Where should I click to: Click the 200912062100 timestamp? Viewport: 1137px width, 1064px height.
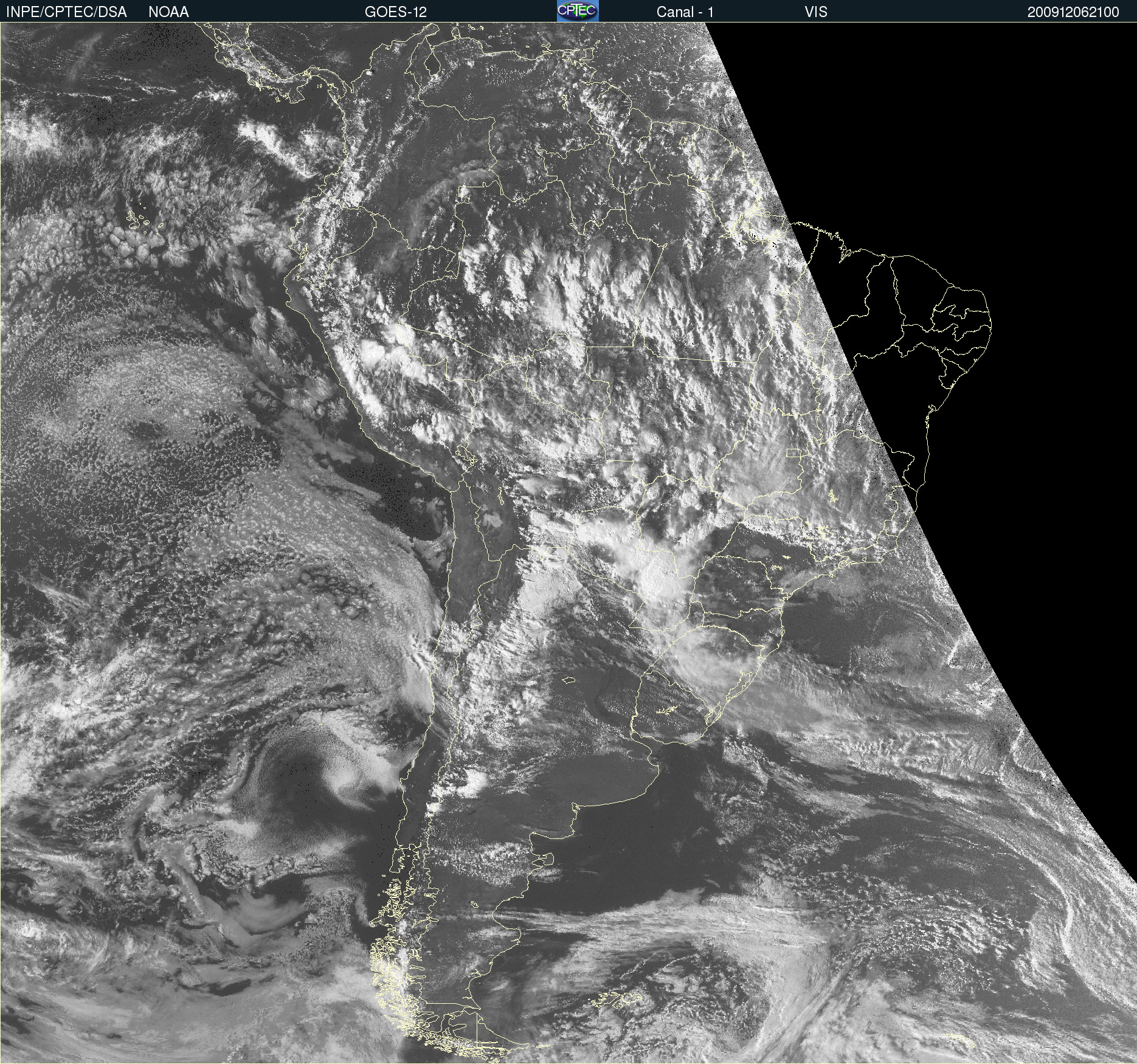click(1073, 12)
